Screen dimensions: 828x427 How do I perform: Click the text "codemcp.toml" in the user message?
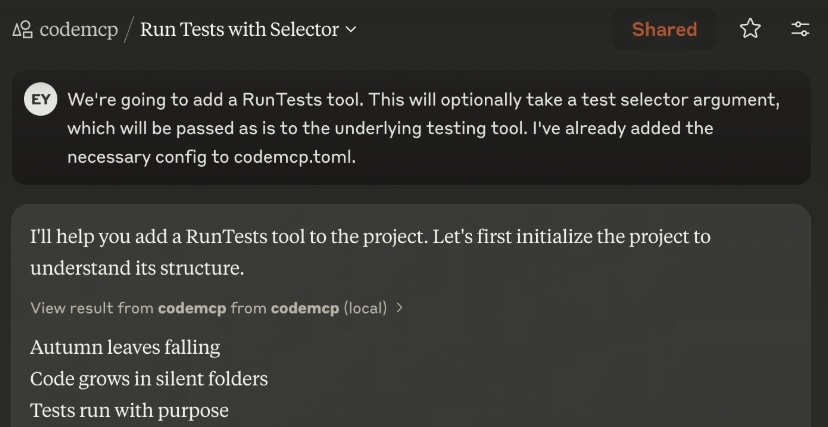[x=294, y=157]
